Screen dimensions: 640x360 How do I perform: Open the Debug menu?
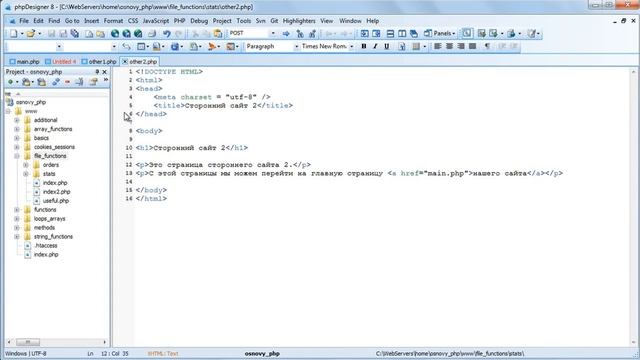pos(199,21)
